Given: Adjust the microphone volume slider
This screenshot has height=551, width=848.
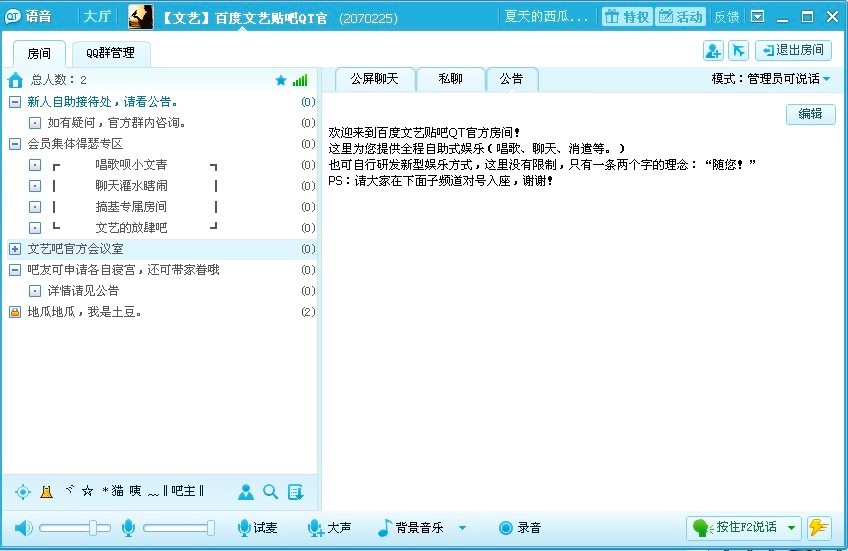Looking at the screenshot, I should click(x=179, y=528).
